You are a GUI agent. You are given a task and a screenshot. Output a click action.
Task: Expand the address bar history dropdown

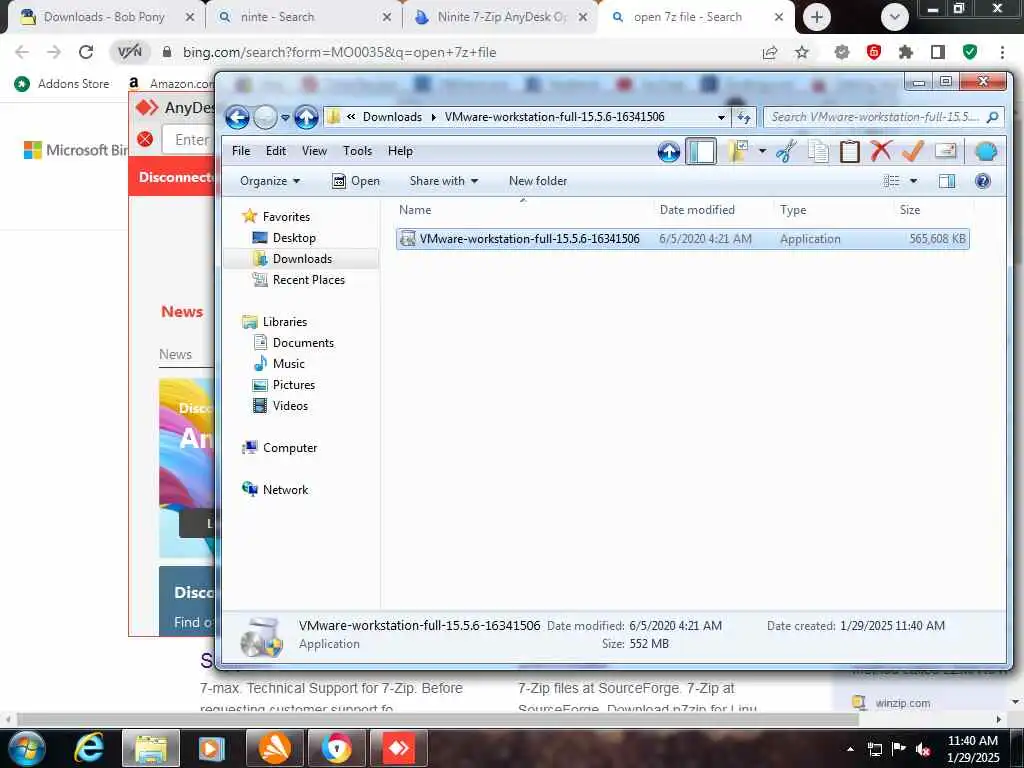click(x=721, y=118)
